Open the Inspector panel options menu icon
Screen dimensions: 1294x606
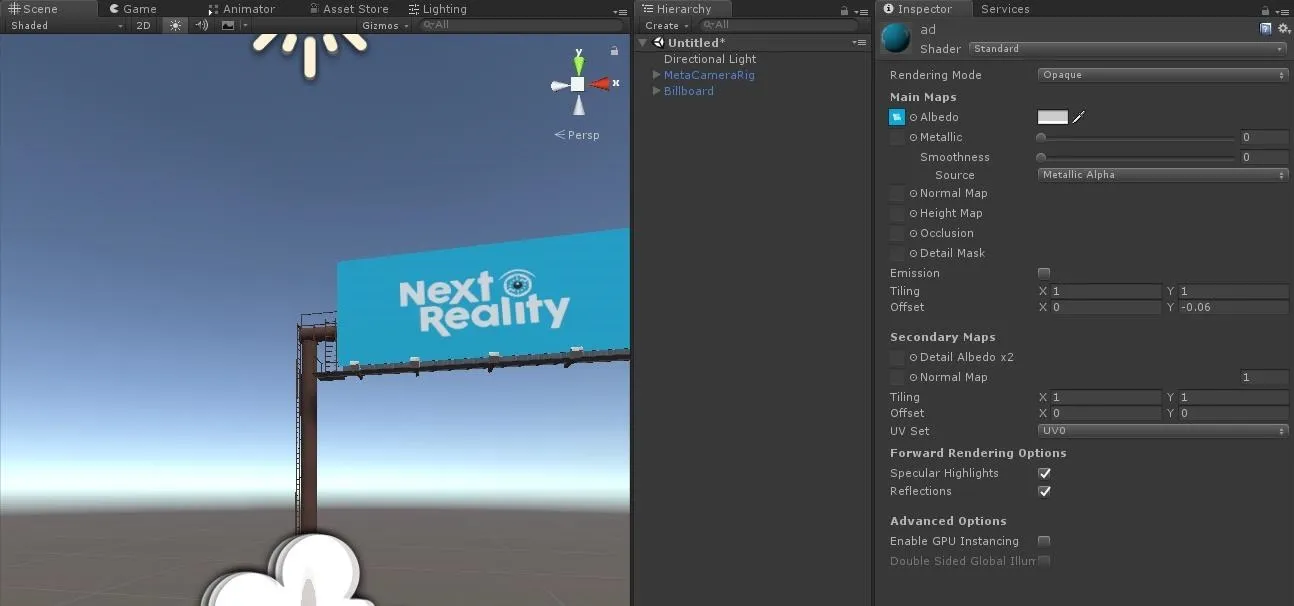pyautogui.click(x=1283, y=11)
